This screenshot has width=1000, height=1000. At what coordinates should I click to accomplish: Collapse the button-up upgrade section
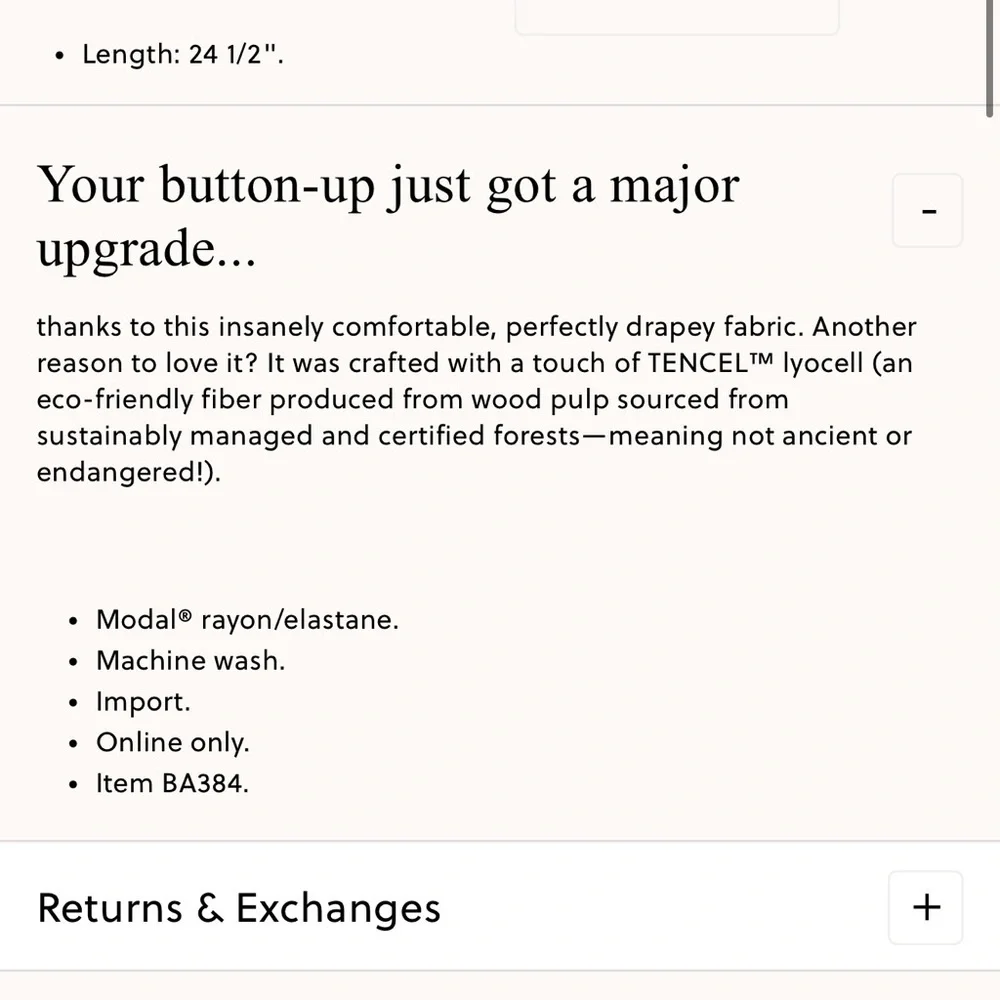[927, 210]
